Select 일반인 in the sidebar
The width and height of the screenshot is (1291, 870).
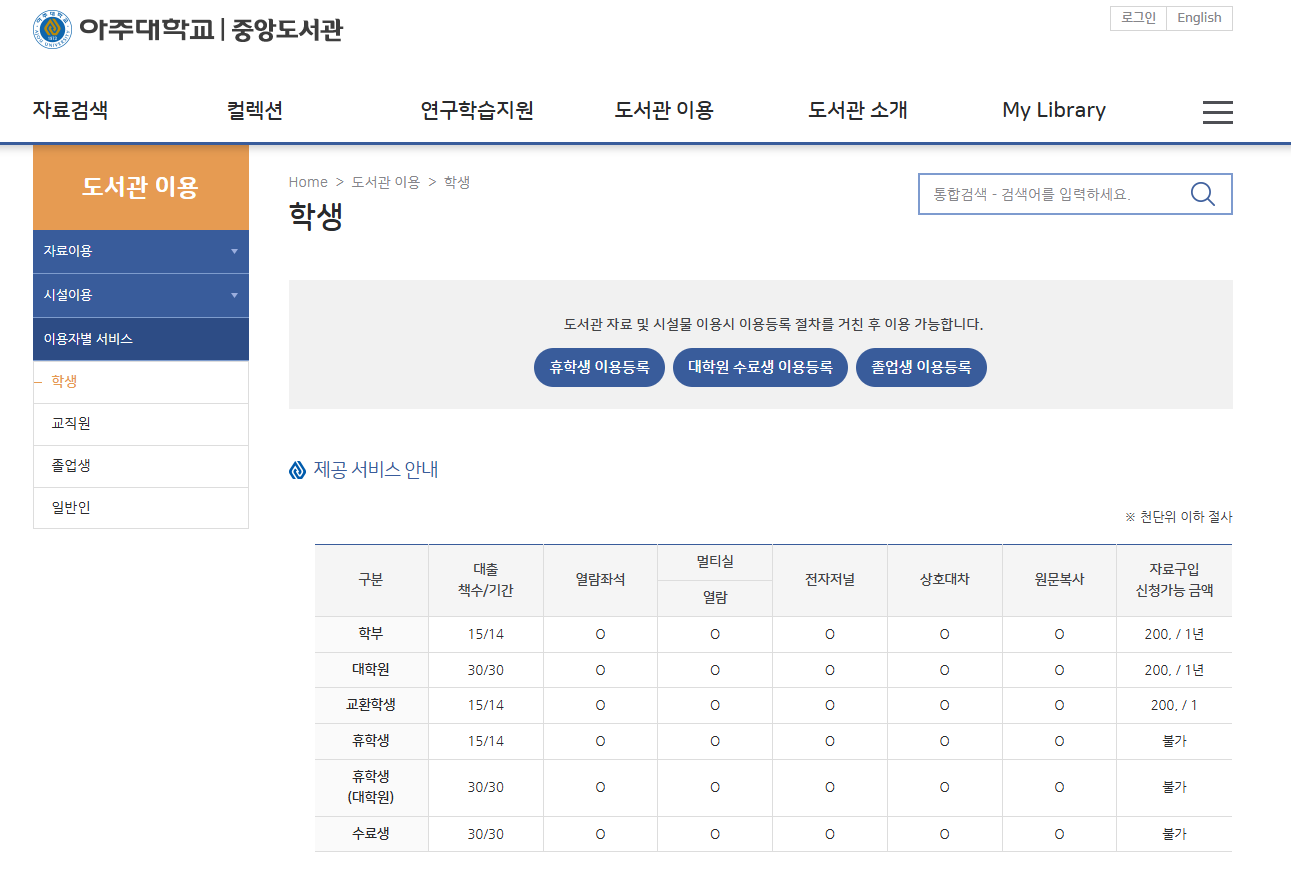click(71, 508)
